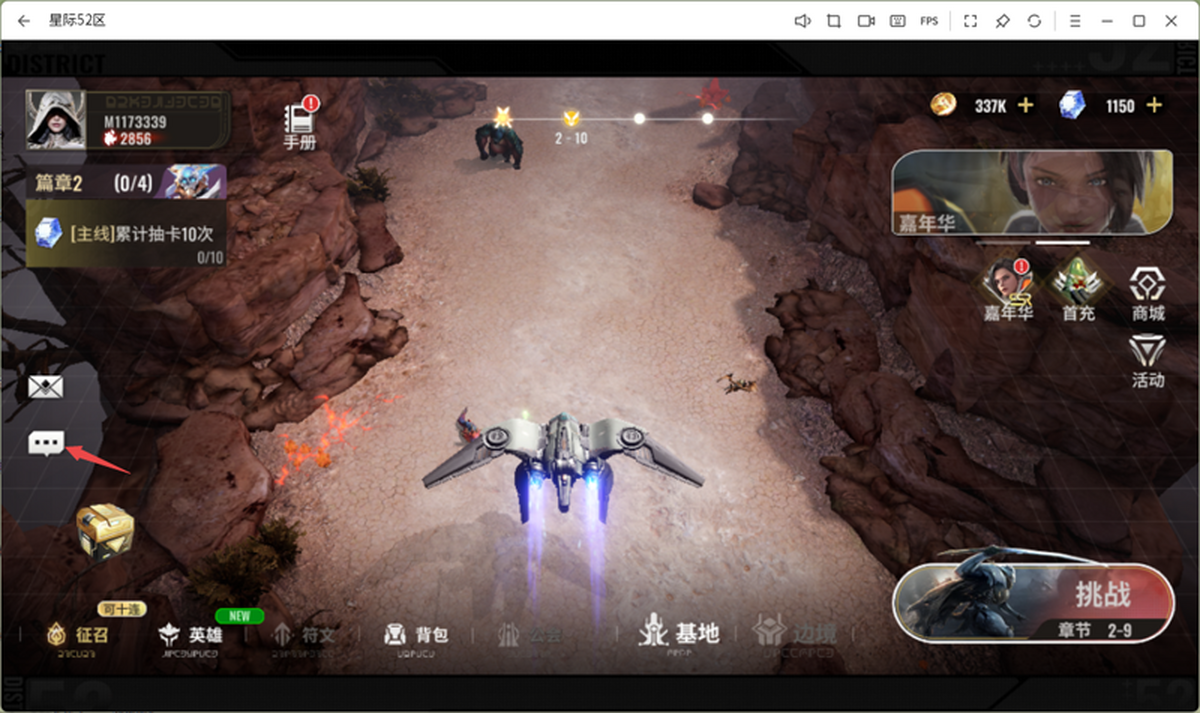Click the back arrow in title bar
The height and width of the screenshot is (713, 1200).
24,21
